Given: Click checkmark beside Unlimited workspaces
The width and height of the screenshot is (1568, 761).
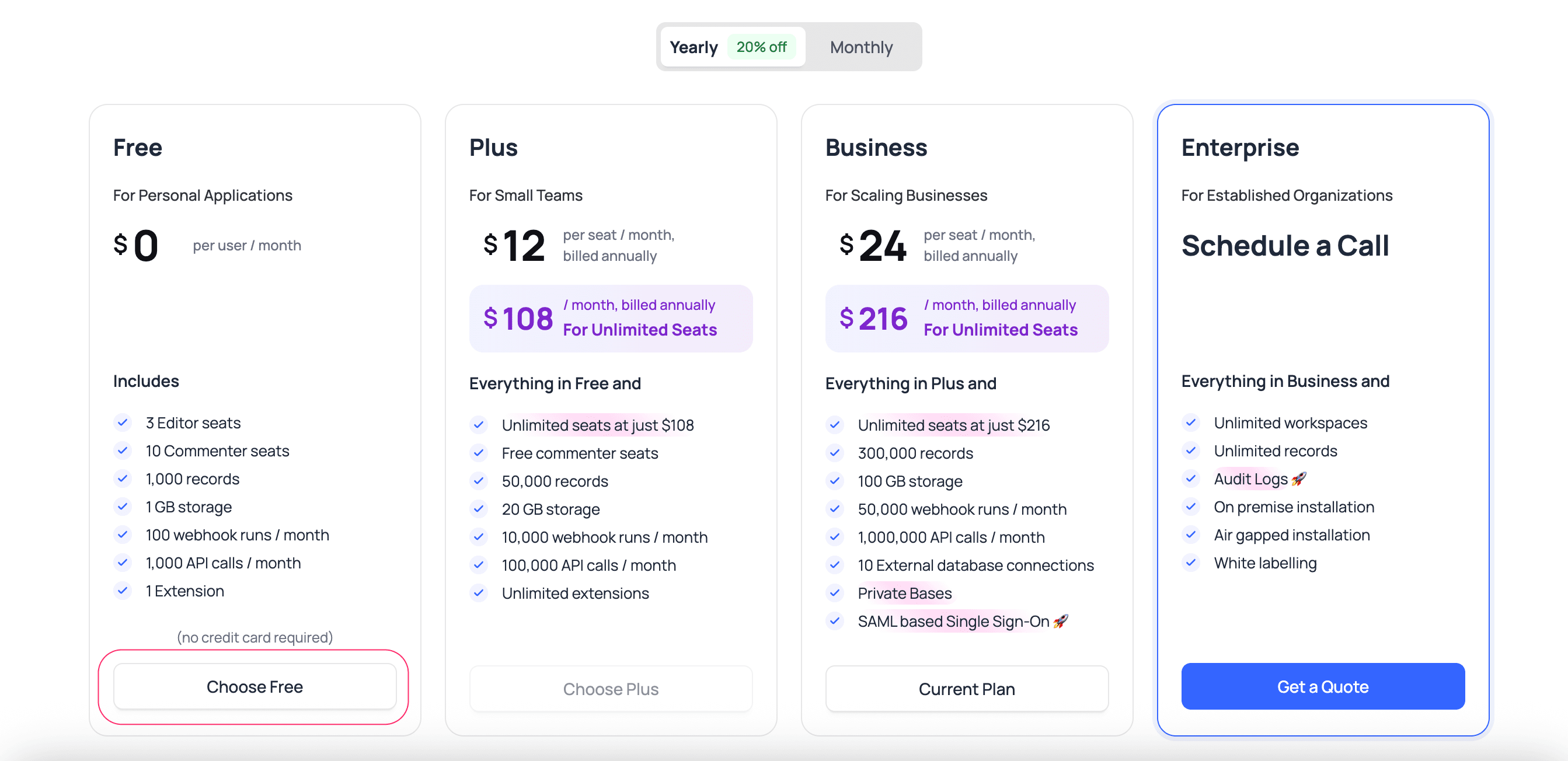Looking at the screenshot, I should [1191, 422].
